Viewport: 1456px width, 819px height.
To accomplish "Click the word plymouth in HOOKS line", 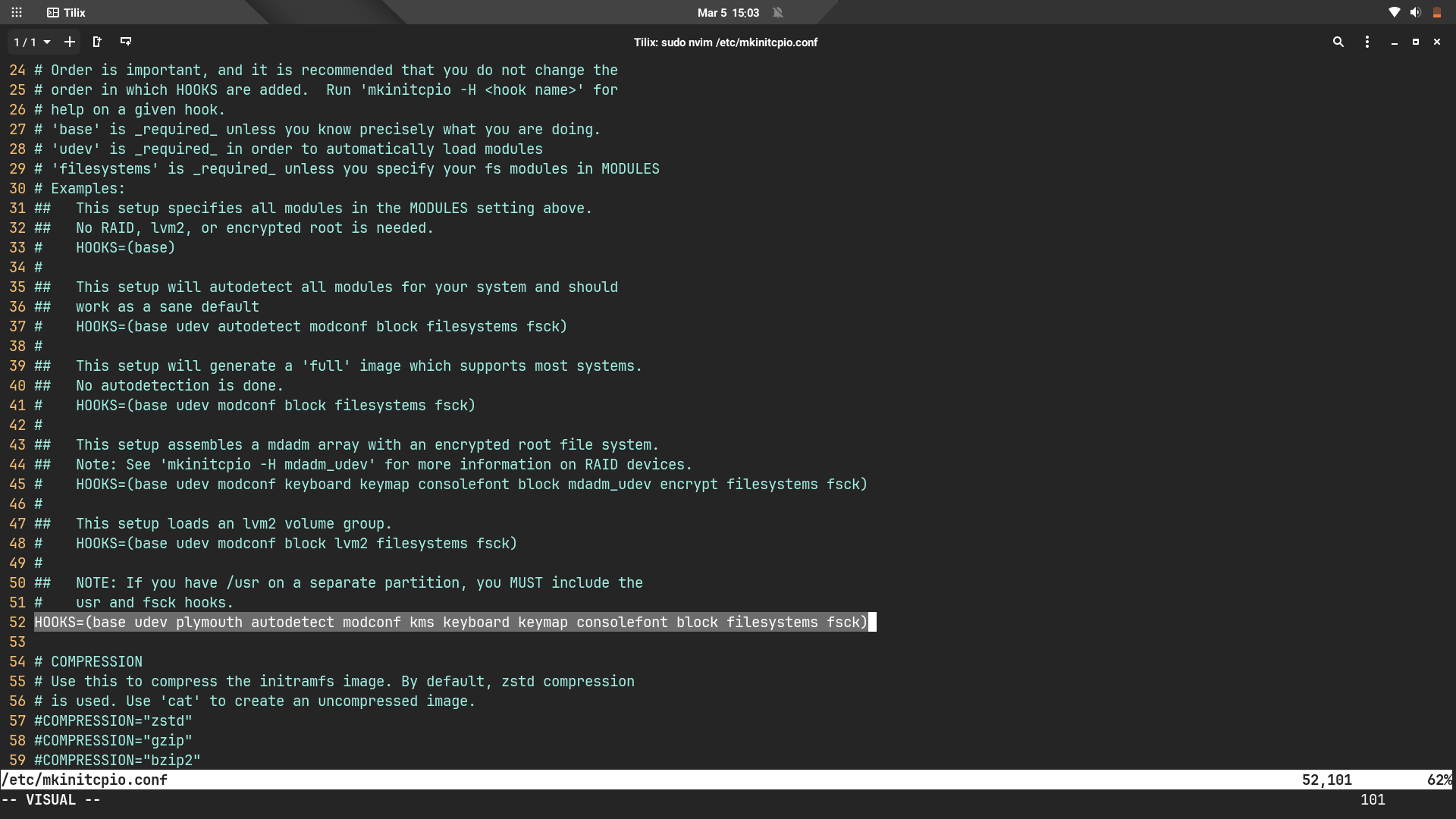I will click(209, 623).
